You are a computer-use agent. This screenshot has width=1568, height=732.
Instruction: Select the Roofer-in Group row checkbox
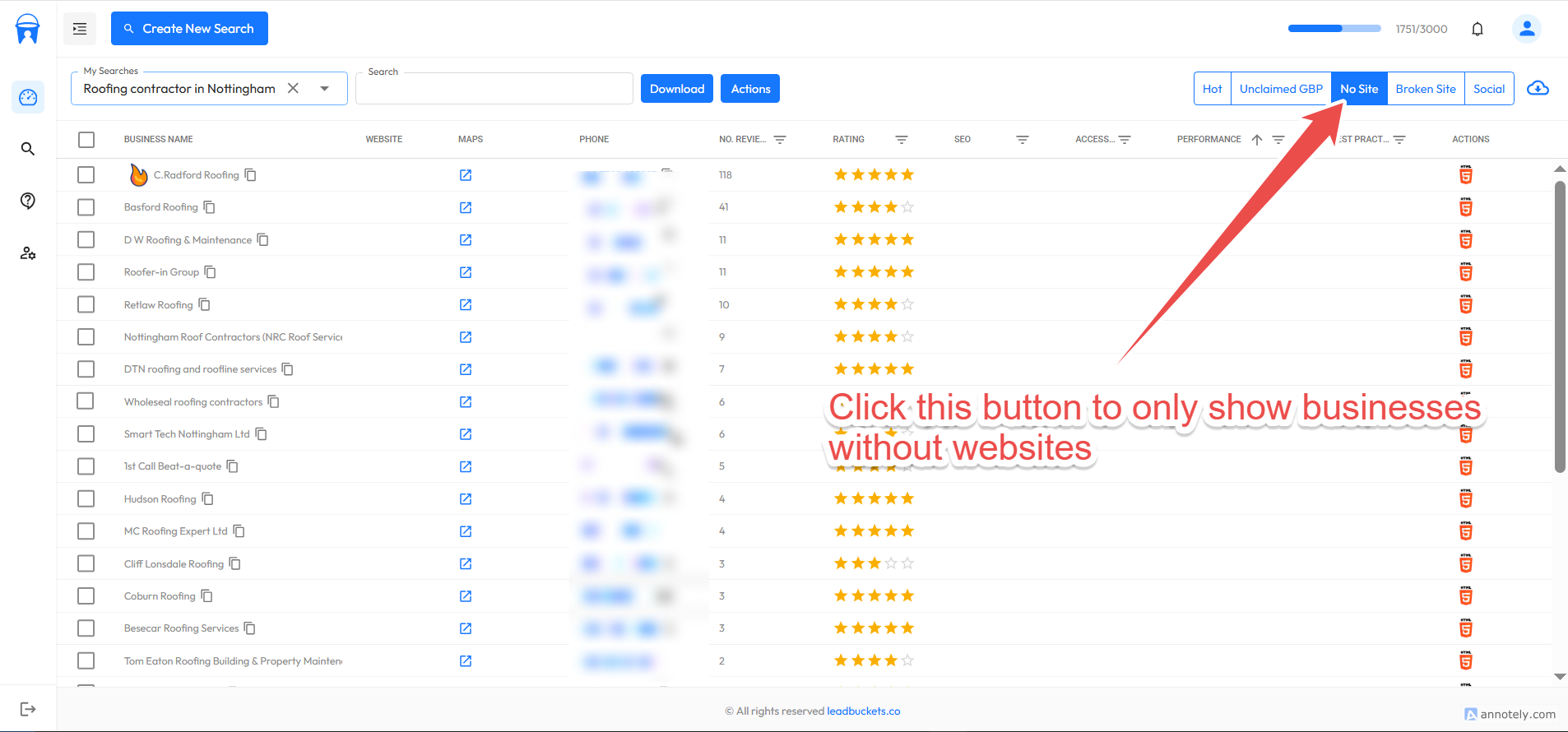point(86,272)
